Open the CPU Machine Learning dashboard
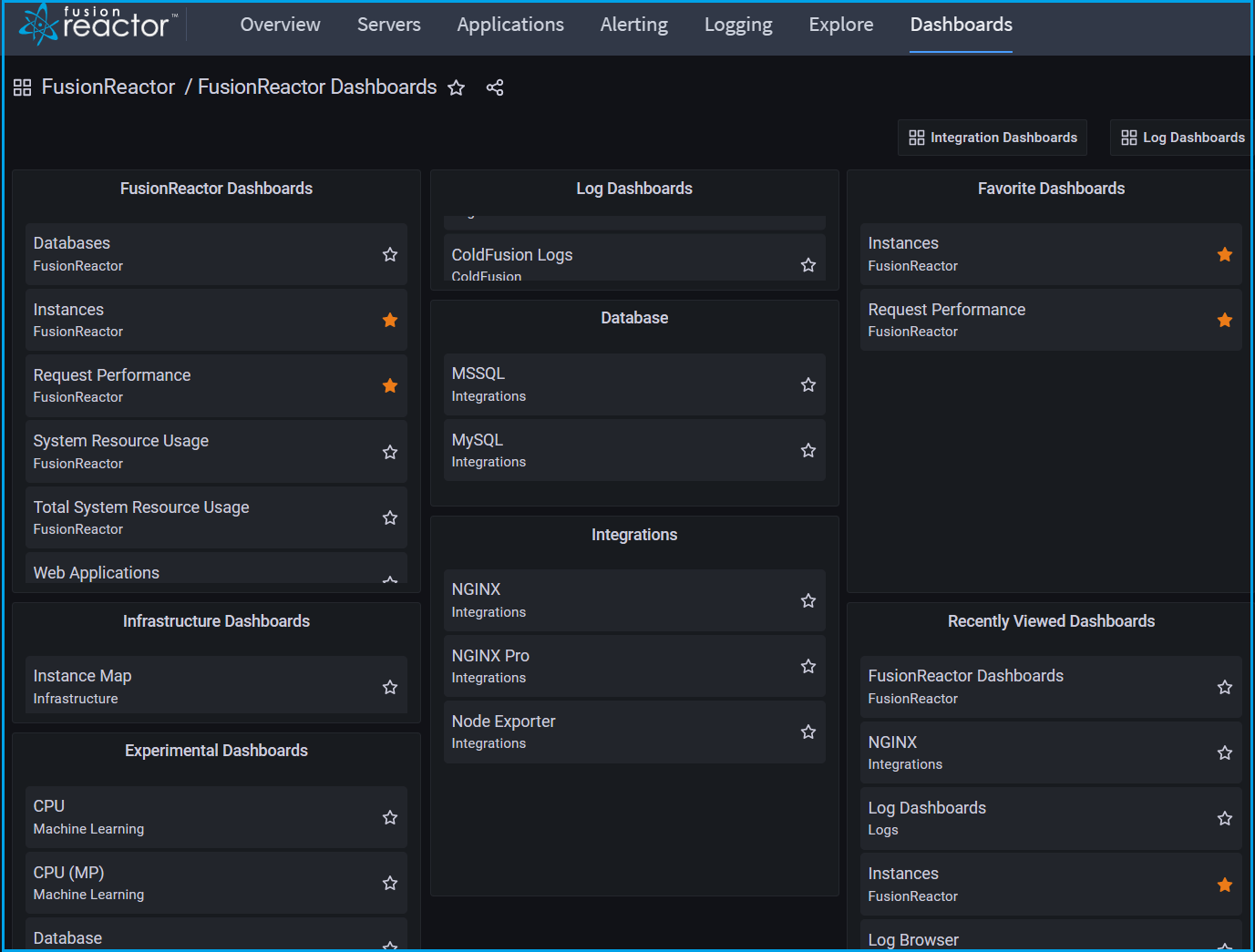 coord(216,817)
